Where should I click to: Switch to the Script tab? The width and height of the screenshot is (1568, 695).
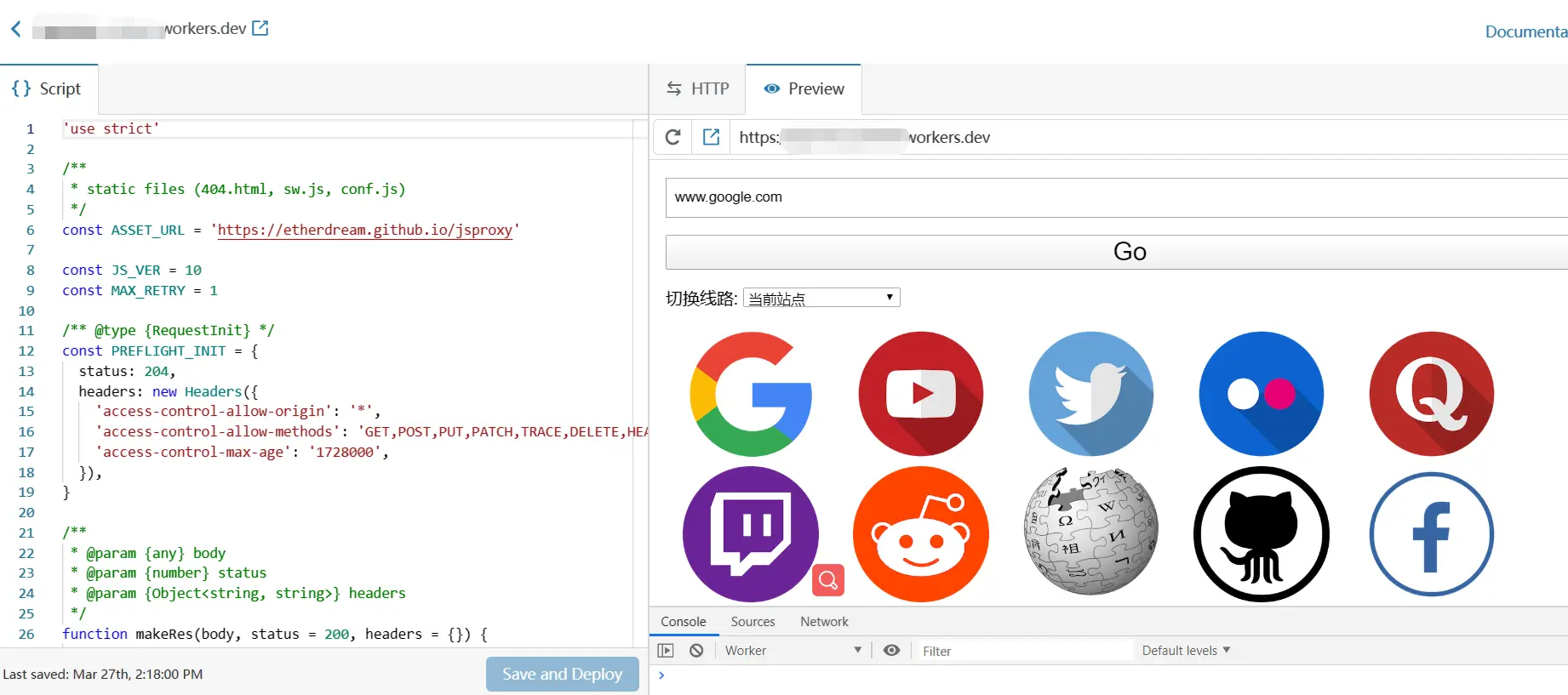48,88
